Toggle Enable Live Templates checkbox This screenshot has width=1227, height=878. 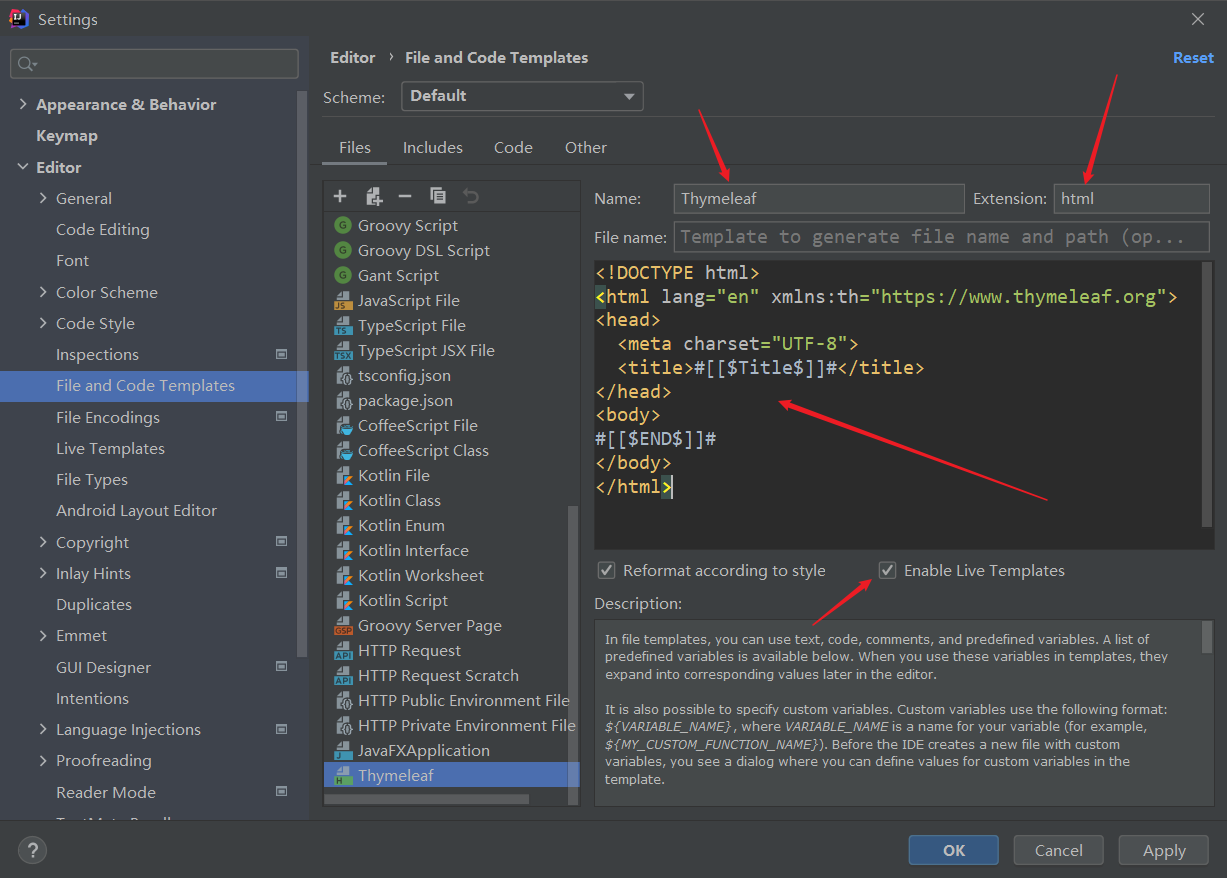[887, 570]
